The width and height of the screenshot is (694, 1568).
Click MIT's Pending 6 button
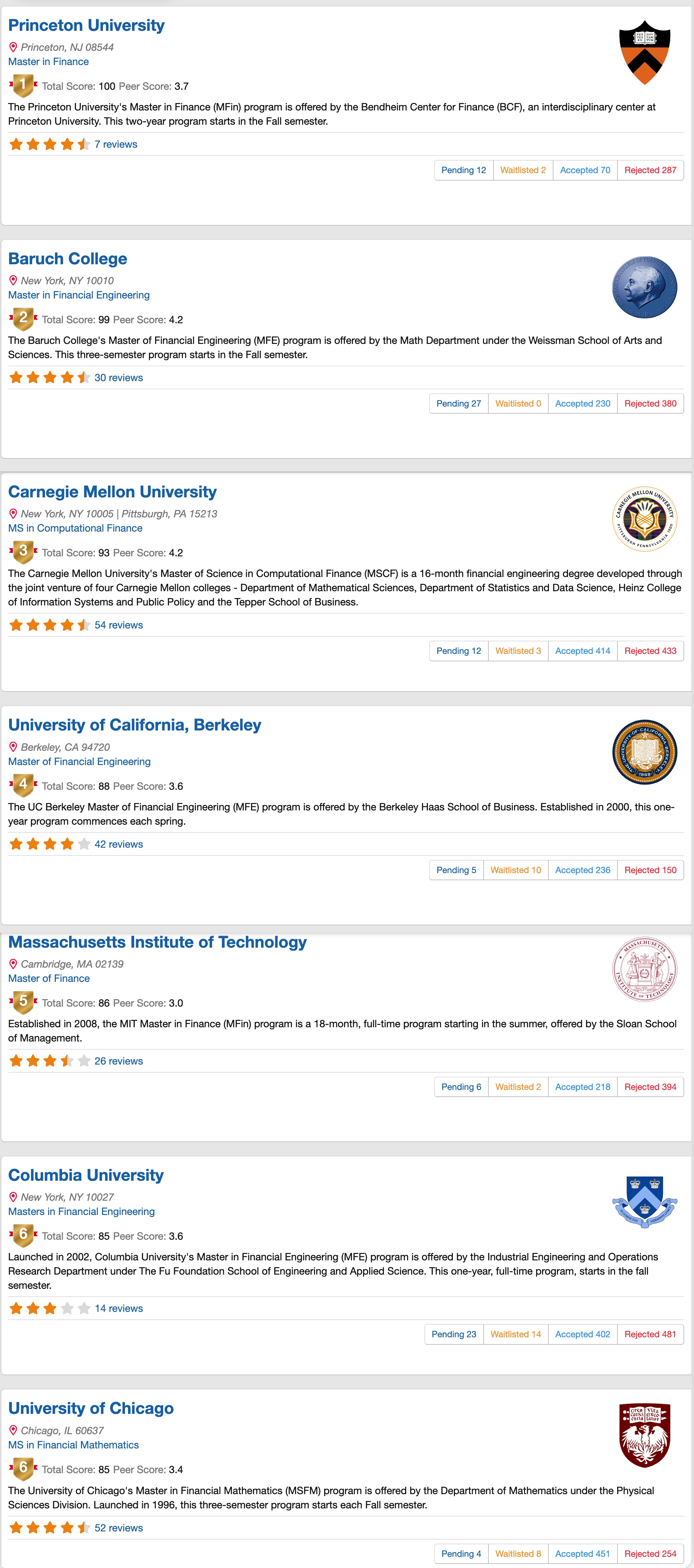[x=461, y=1087]
